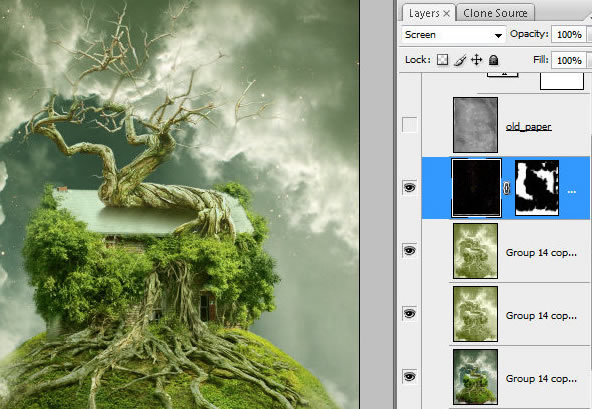
Task: Show the hidden old_paper layer
Action: click(x=410, y=125)
